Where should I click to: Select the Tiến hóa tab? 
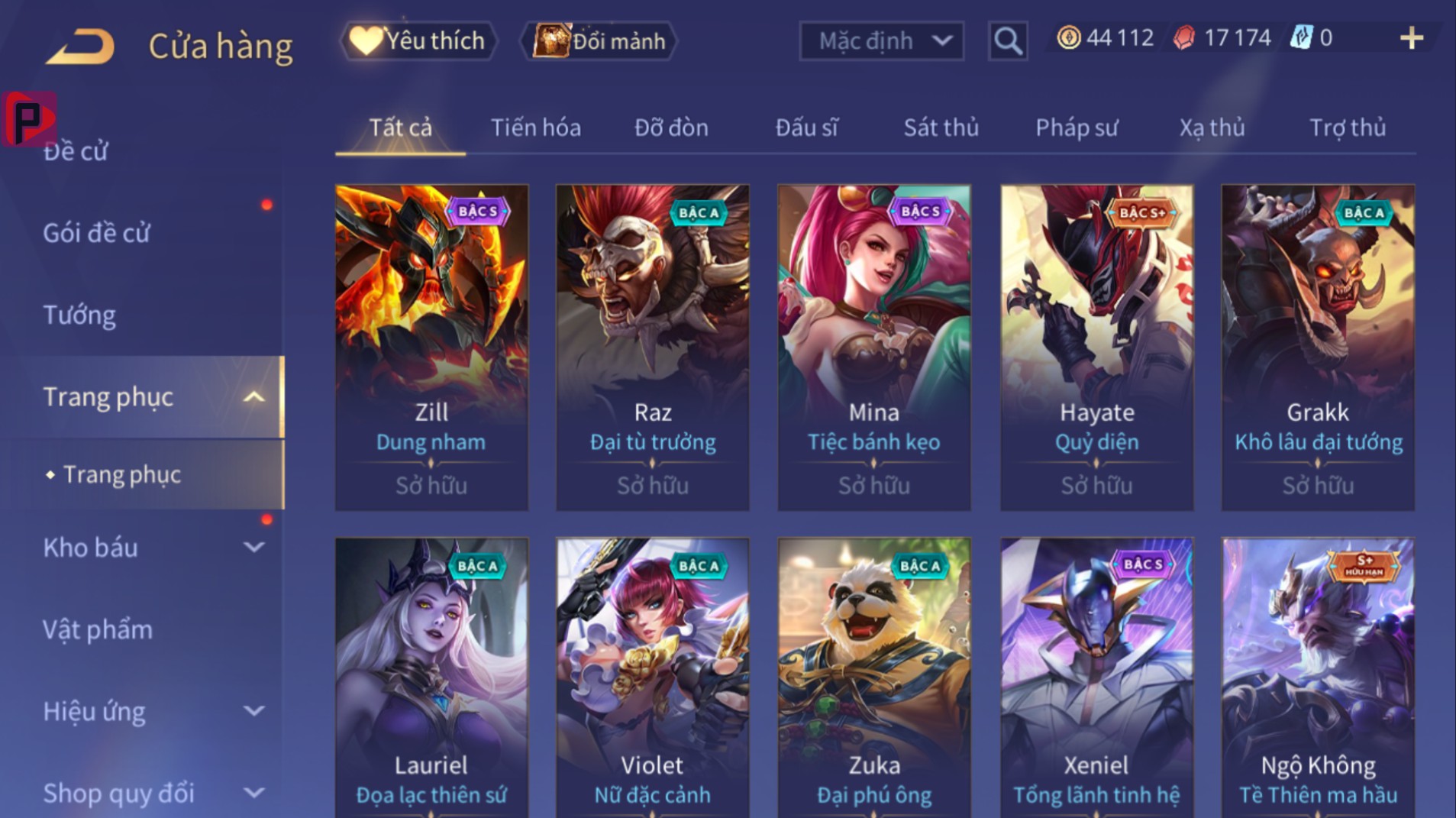pos(535,128)
